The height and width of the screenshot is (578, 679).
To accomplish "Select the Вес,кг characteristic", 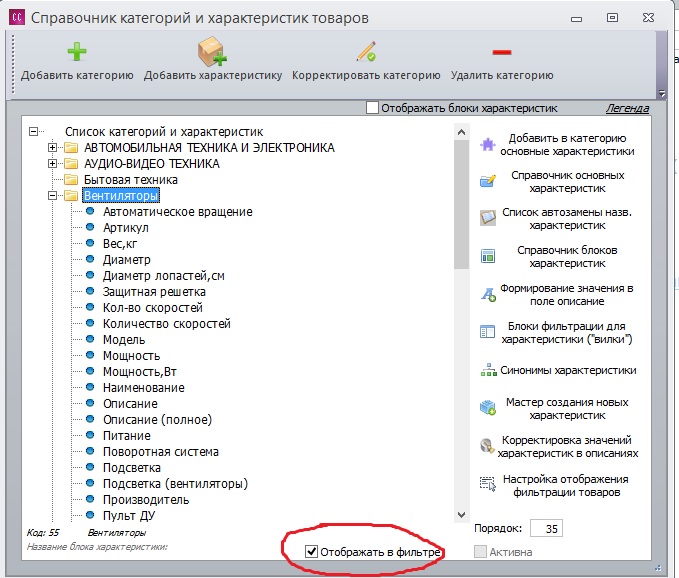I will point(120,243).
